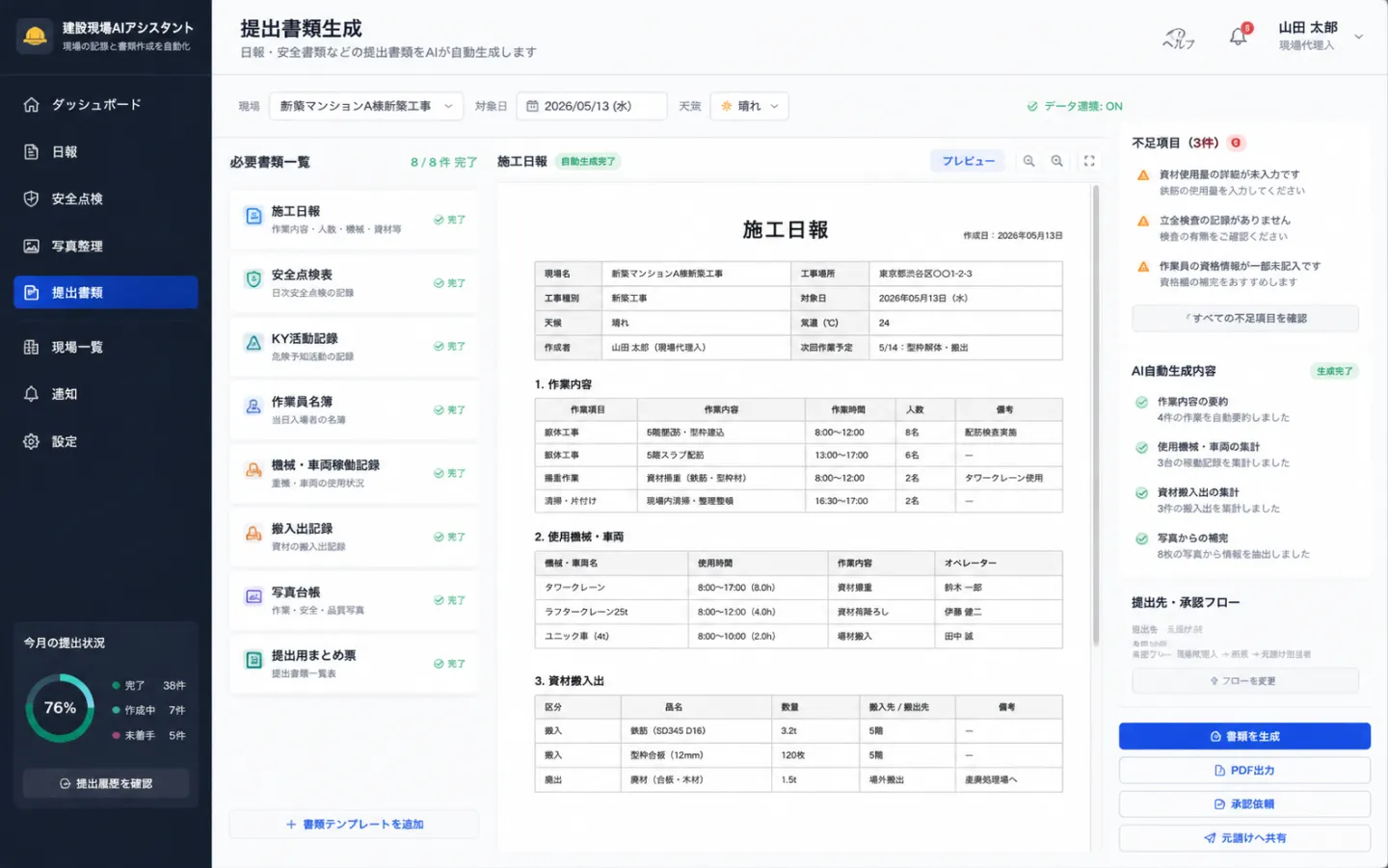Zoom out the document preview
Image resolution: width=1388 pixels, height=868 pixels.
(1029, 161)
